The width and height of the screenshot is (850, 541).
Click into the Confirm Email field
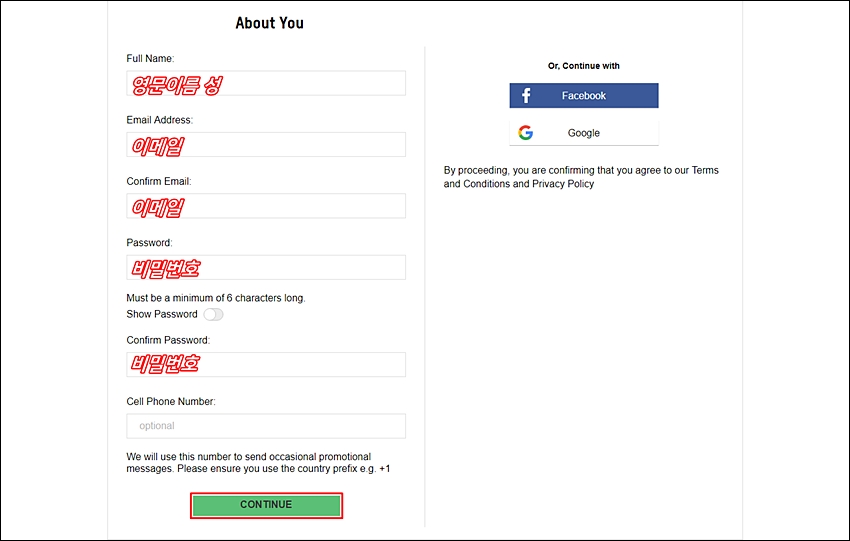tap(266, 206)
